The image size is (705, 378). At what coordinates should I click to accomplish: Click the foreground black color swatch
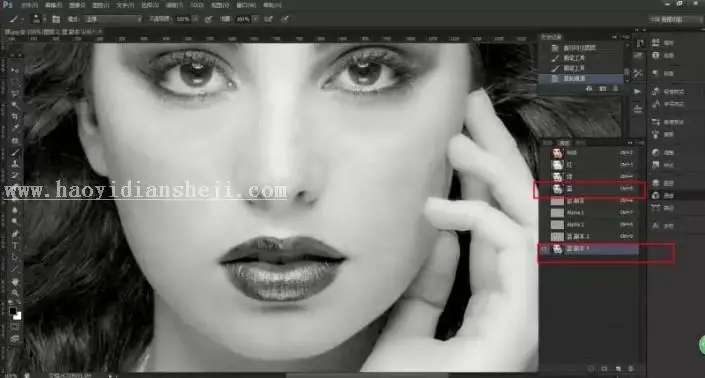pyautogui.click(x=13, y=311)
